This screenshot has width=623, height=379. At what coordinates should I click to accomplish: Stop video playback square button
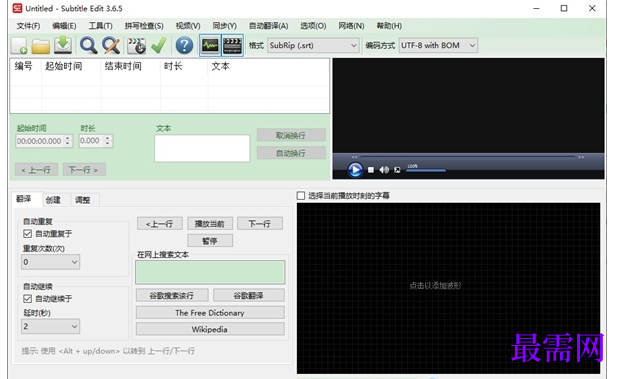tap(371, 170)
